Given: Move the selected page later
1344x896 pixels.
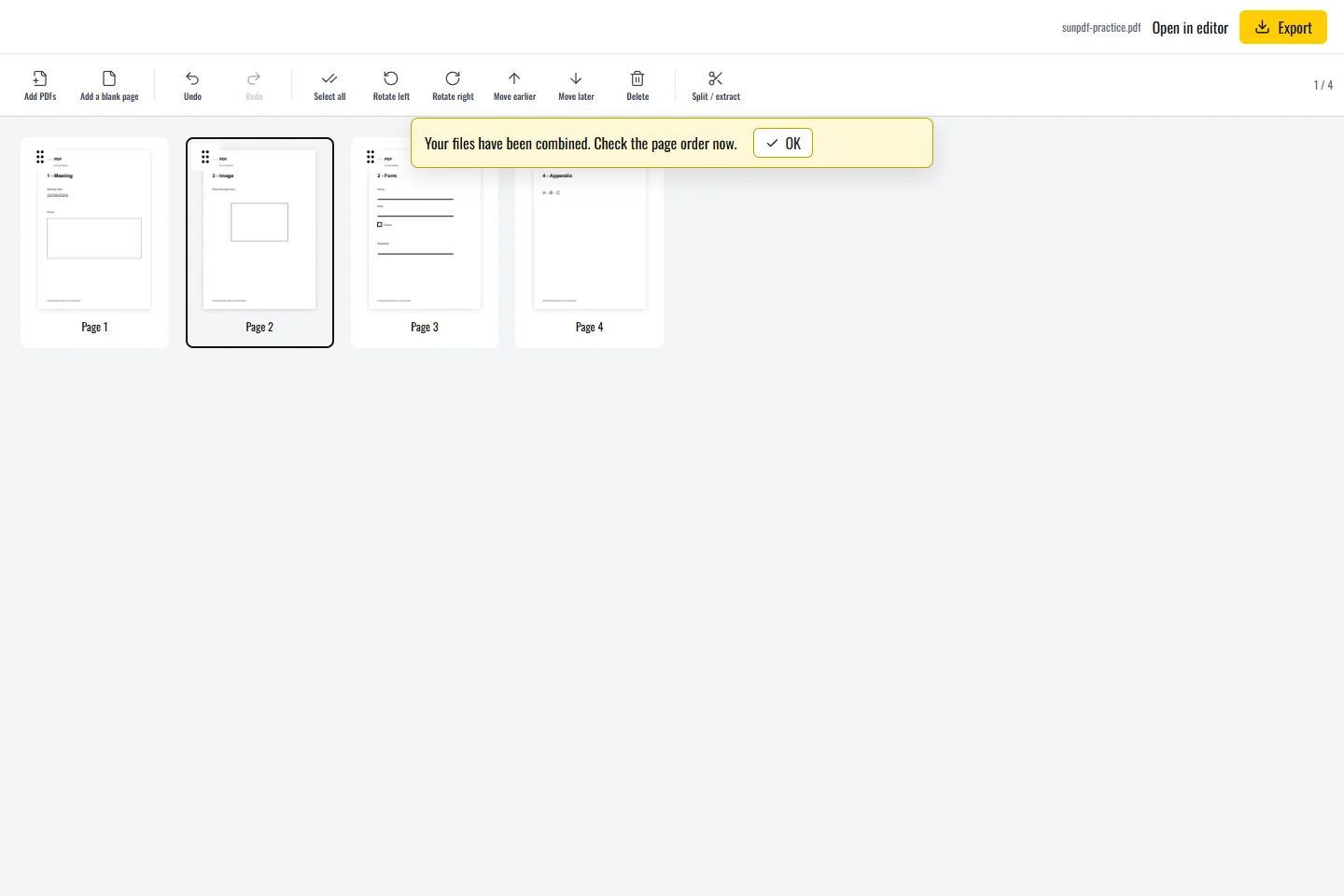Looking at the screenshot, I should 576,85.
